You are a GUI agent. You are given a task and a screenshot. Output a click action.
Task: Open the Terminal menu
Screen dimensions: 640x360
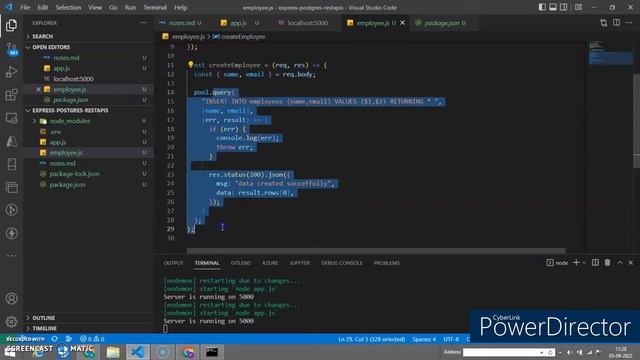point(155,7)
